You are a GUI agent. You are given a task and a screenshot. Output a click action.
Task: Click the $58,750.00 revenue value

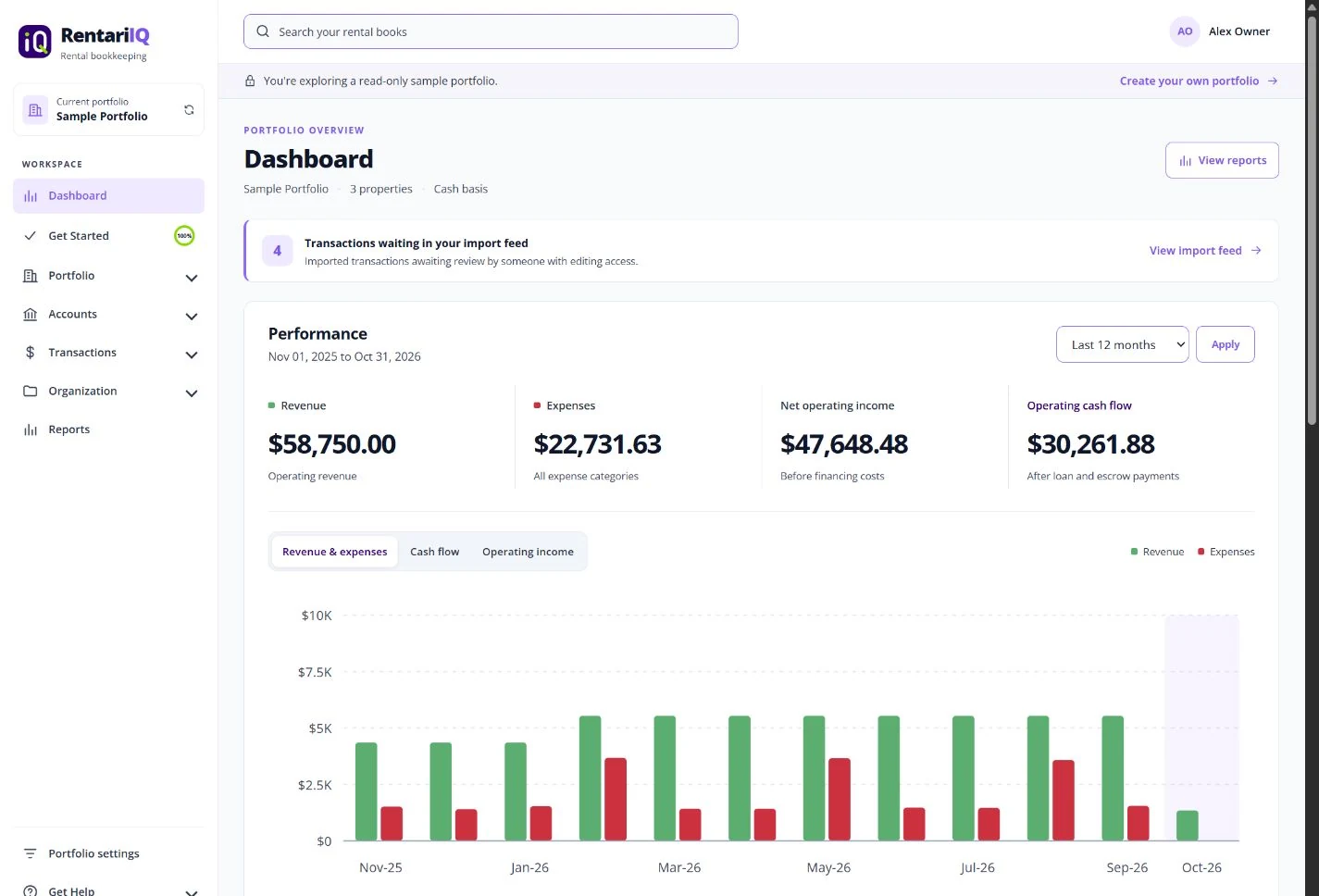click(332, 444)
